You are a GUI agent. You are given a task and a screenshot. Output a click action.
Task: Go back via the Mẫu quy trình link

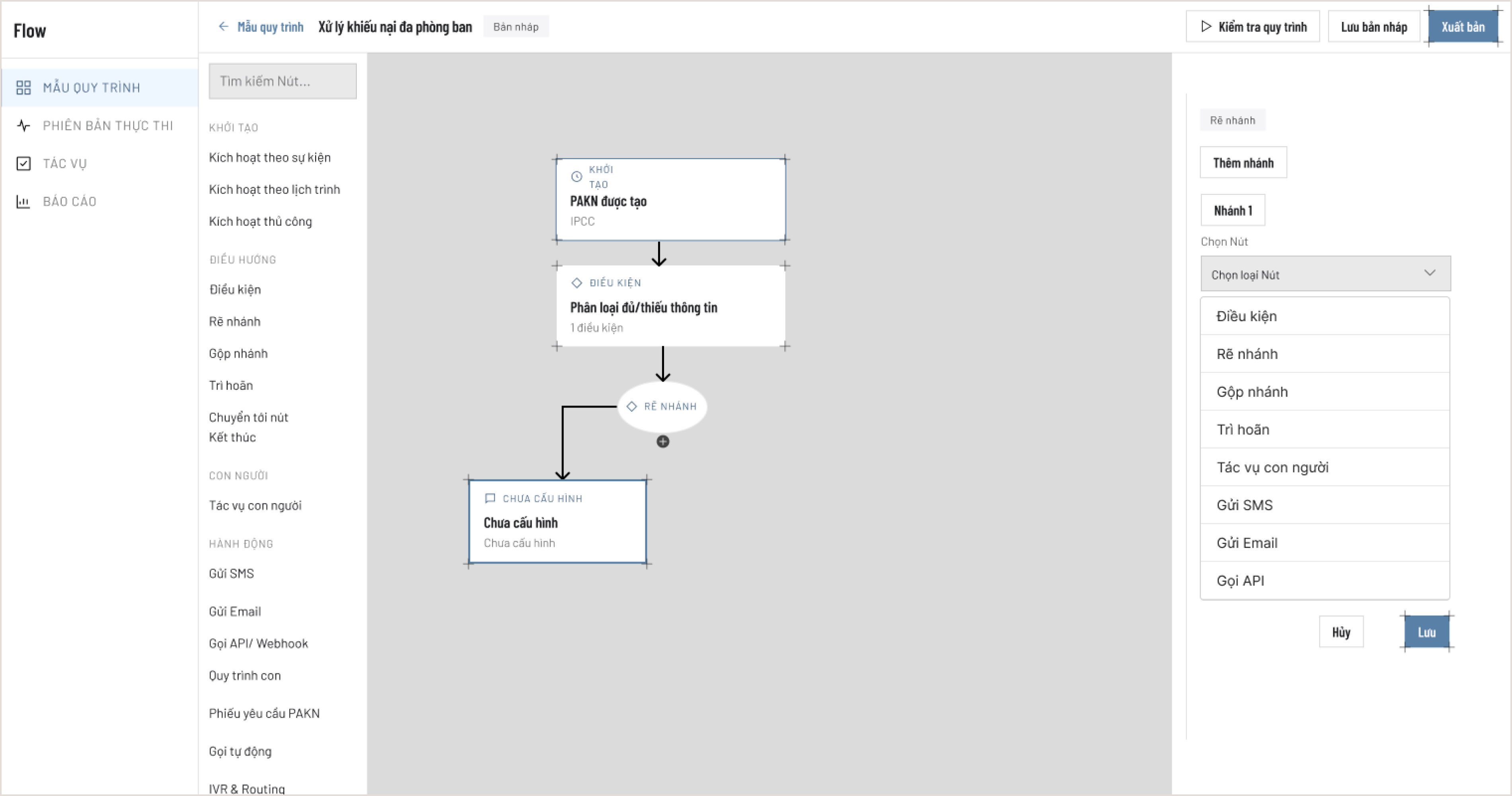point(271,26)
